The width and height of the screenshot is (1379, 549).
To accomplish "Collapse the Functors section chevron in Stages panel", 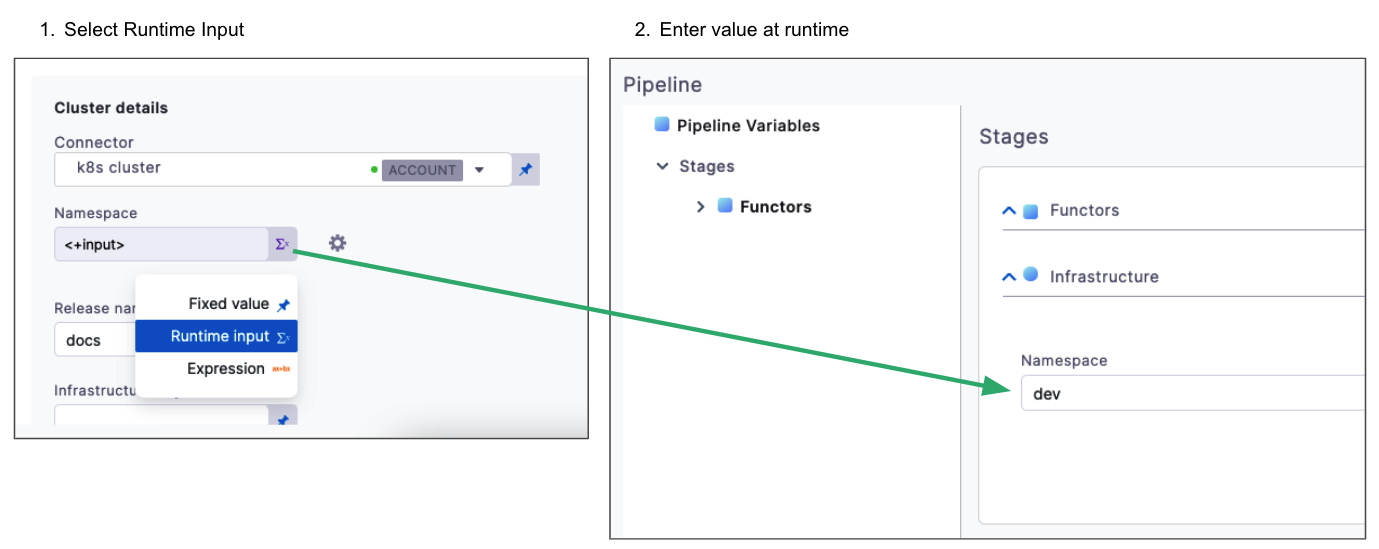I will pyautogui.click(x=1009, y=211).
